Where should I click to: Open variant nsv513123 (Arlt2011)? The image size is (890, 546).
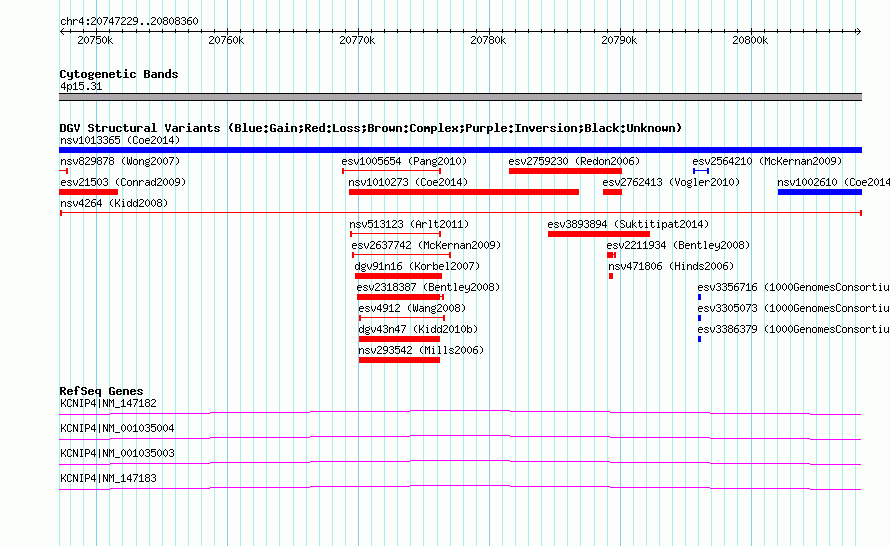tap(409, 224)
